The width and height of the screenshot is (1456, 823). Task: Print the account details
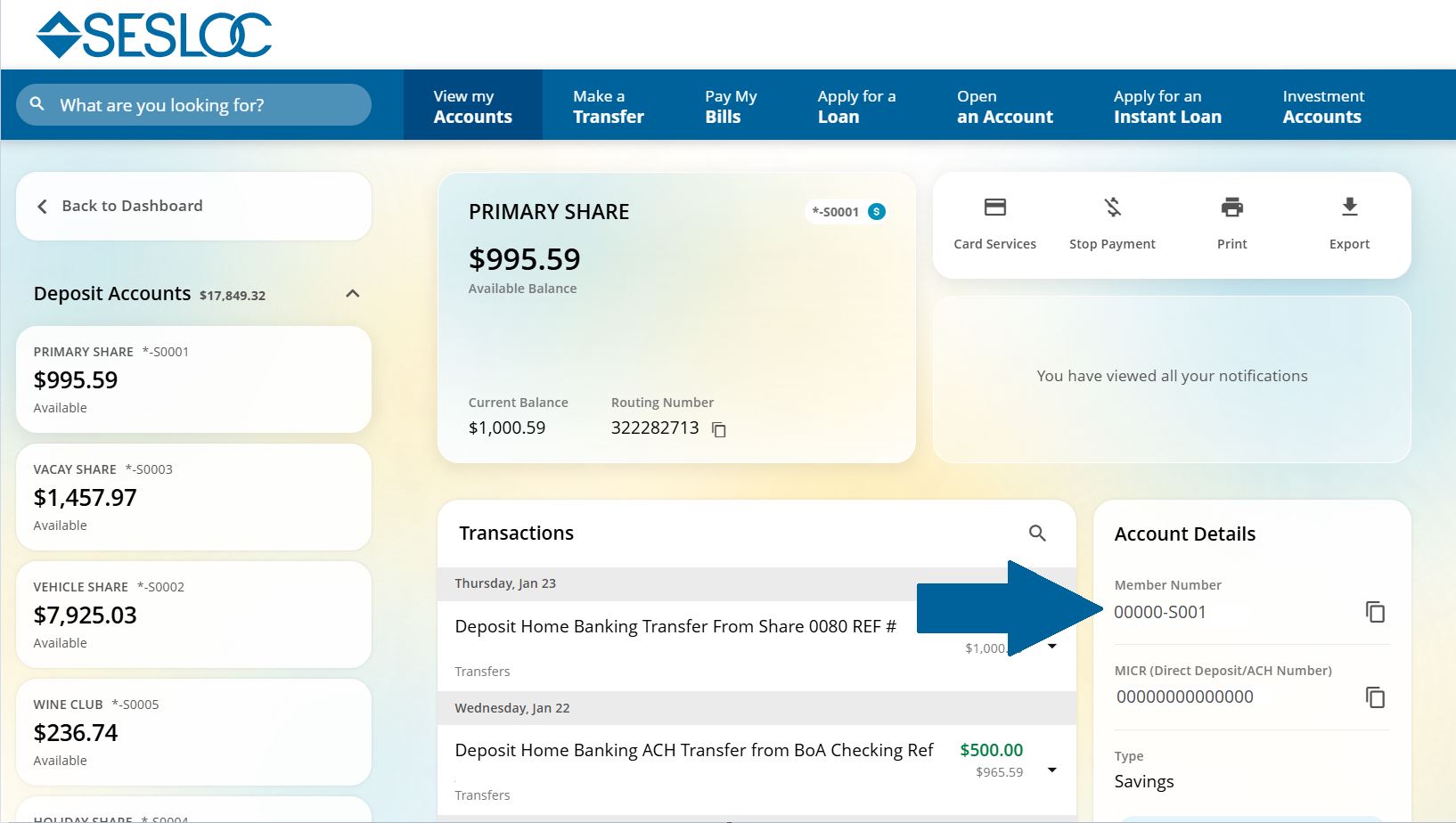pyautogui.click(x=1231, y=221)
